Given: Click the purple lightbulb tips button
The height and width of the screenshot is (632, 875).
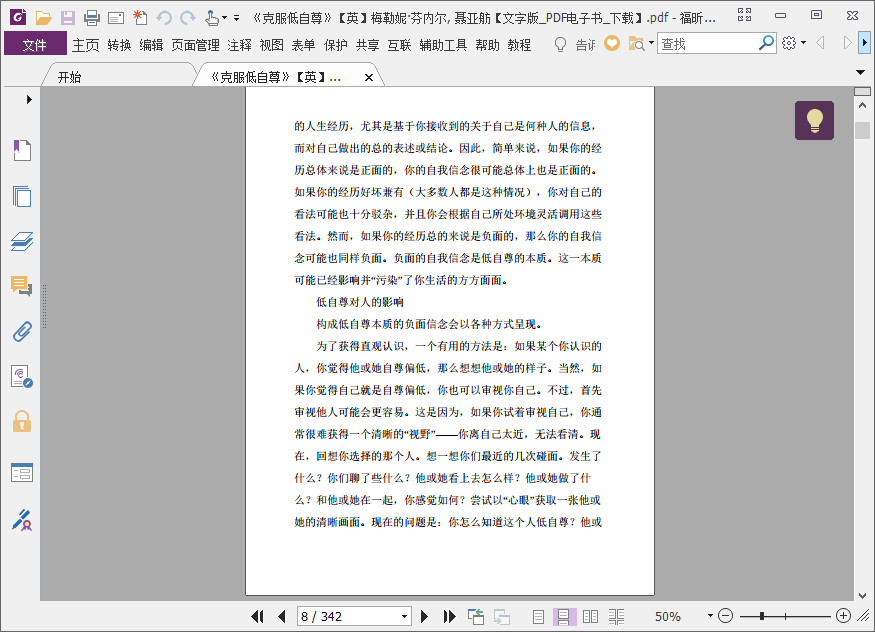Looking at the screenshot, I should tap(814, 120).
